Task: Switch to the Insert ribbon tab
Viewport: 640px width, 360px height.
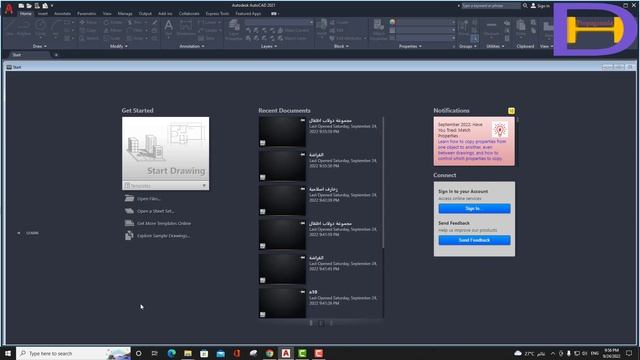Action: (x=43, y=13)
